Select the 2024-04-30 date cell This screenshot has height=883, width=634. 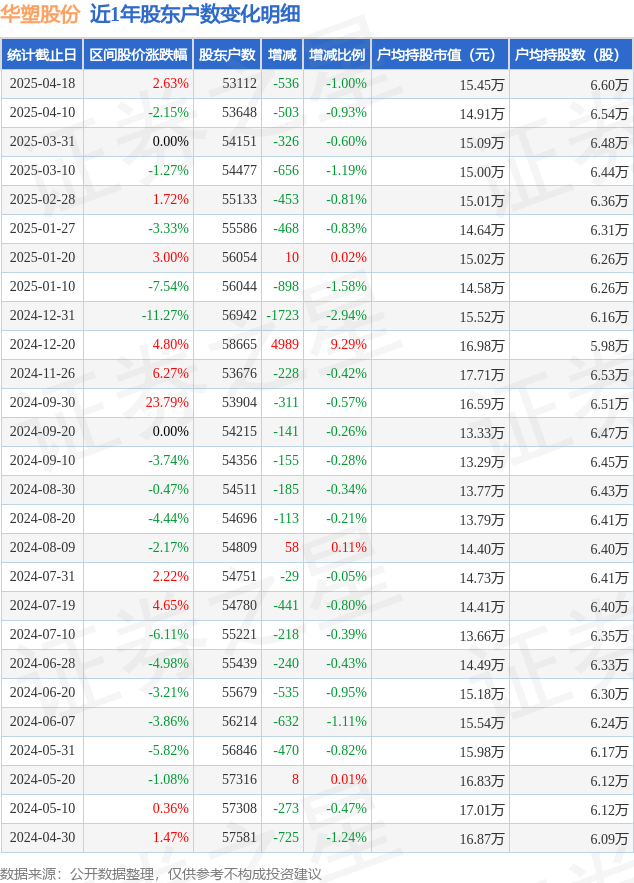[x=42, y=837]
